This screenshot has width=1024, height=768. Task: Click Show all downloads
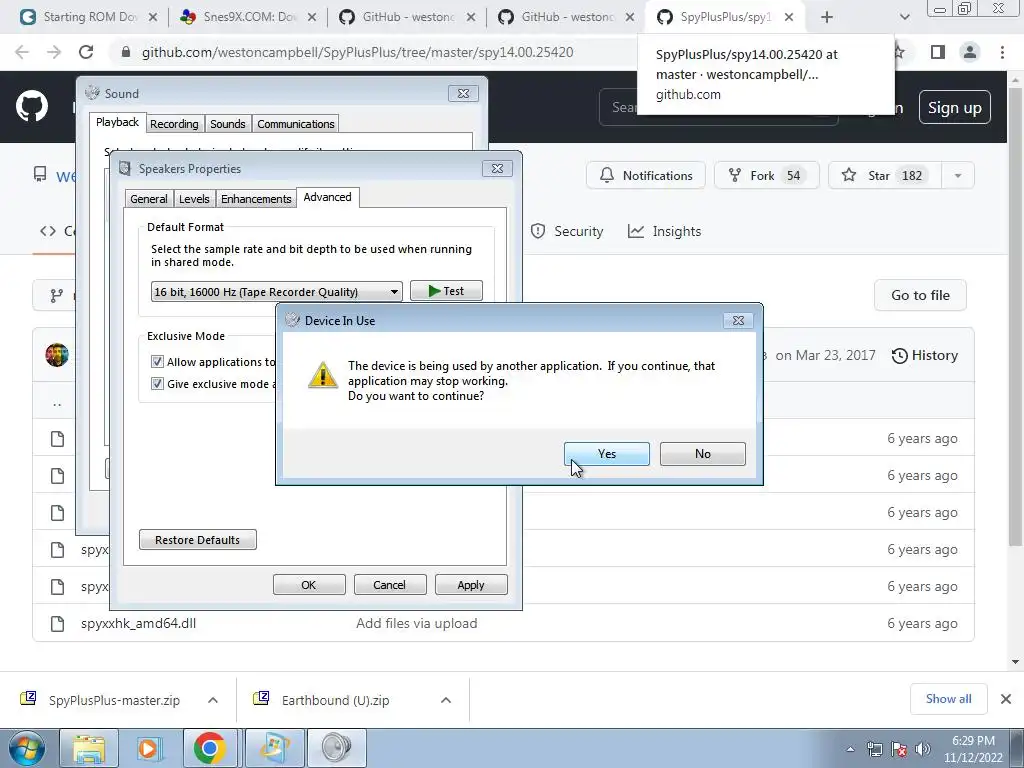click(948, 699)
